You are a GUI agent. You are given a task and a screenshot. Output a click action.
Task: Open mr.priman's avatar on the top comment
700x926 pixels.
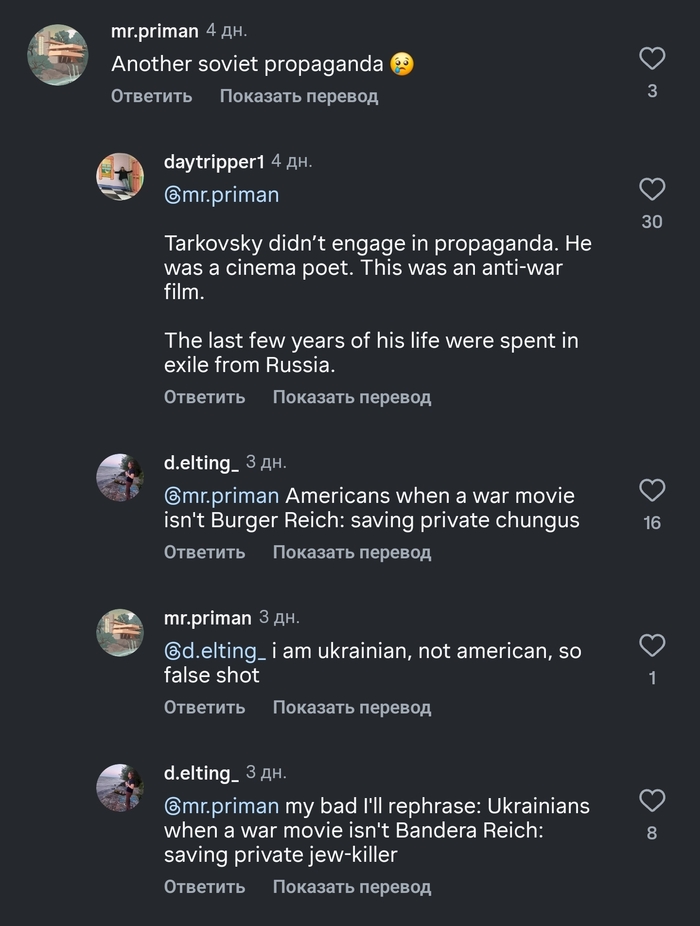coord(57,54)
